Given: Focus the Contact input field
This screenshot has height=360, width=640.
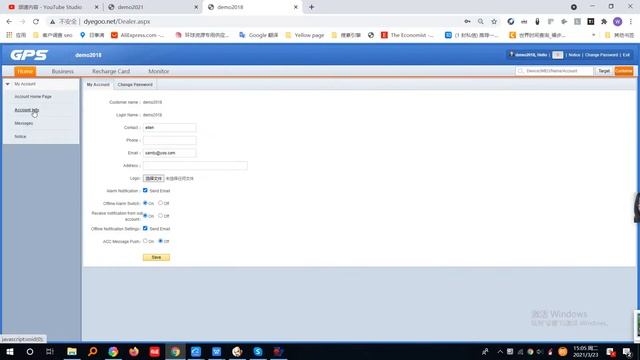Looking at the screenshot, I should [x=169, y=127].
